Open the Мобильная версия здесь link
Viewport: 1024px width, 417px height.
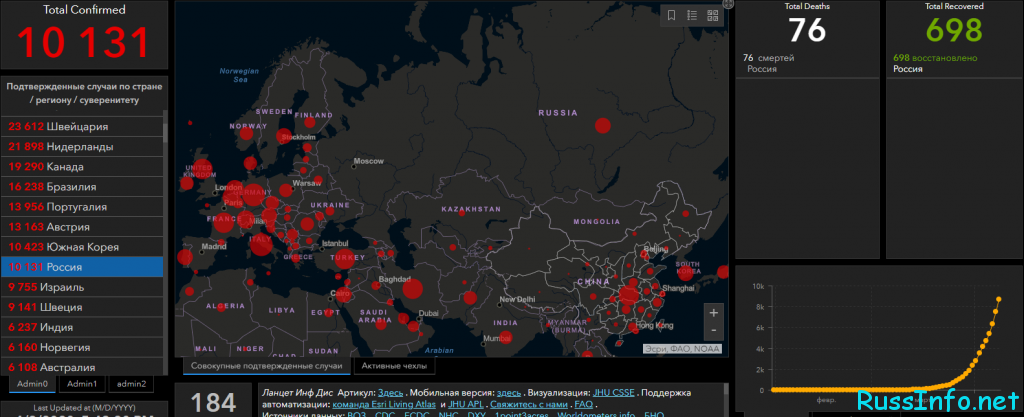(509, 393)
